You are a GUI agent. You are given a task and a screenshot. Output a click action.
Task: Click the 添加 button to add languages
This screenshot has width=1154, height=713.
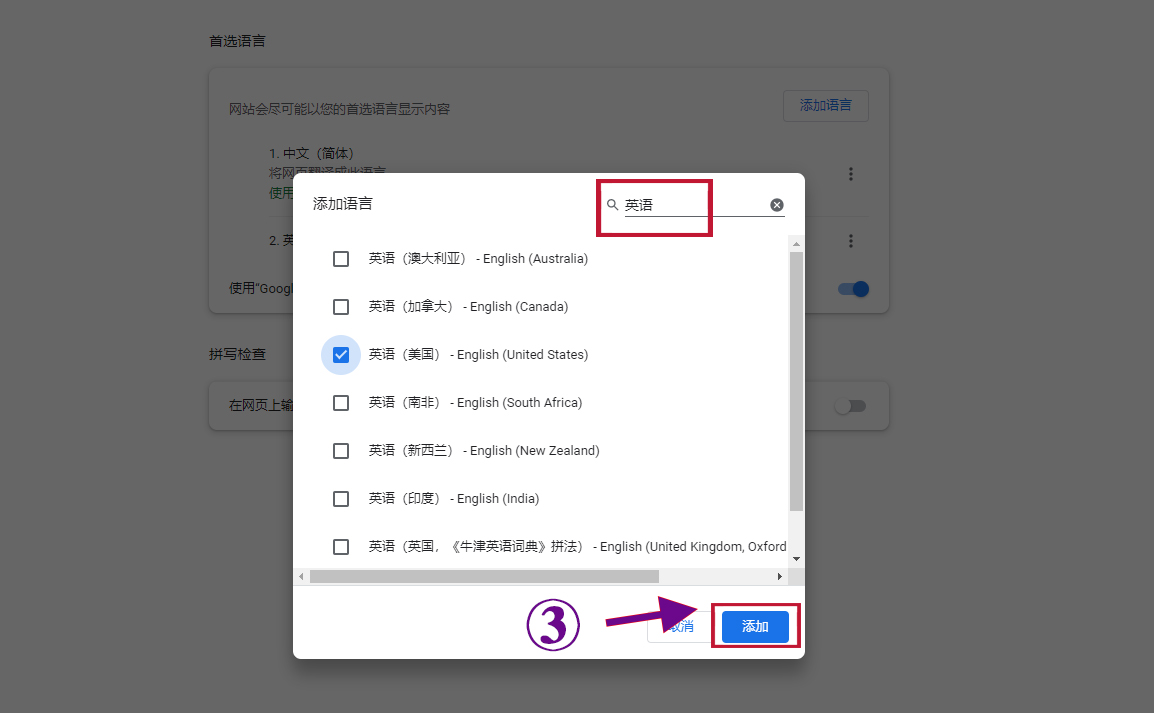pyautogui.click(x=755, y=626)
